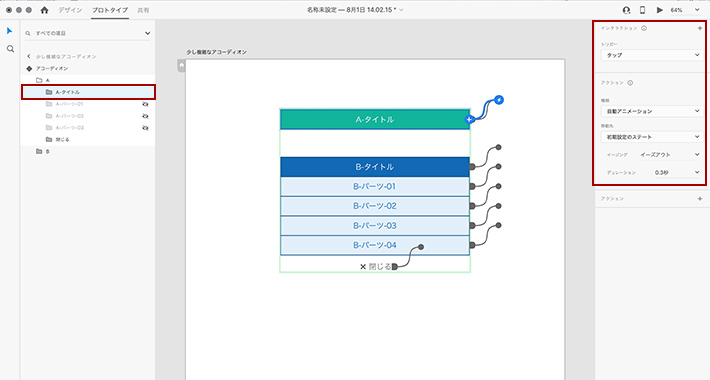Click the すべての項目 search field

click(x=88, y=34)
